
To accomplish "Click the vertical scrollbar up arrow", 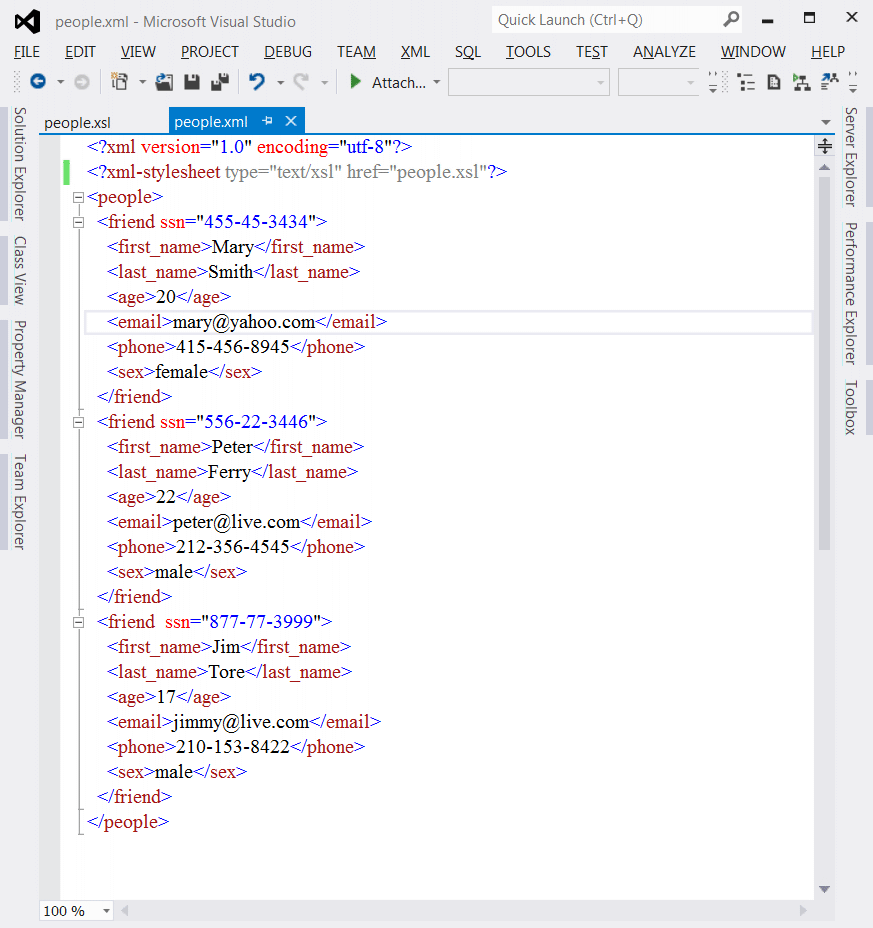I will [x=824, y=167].
